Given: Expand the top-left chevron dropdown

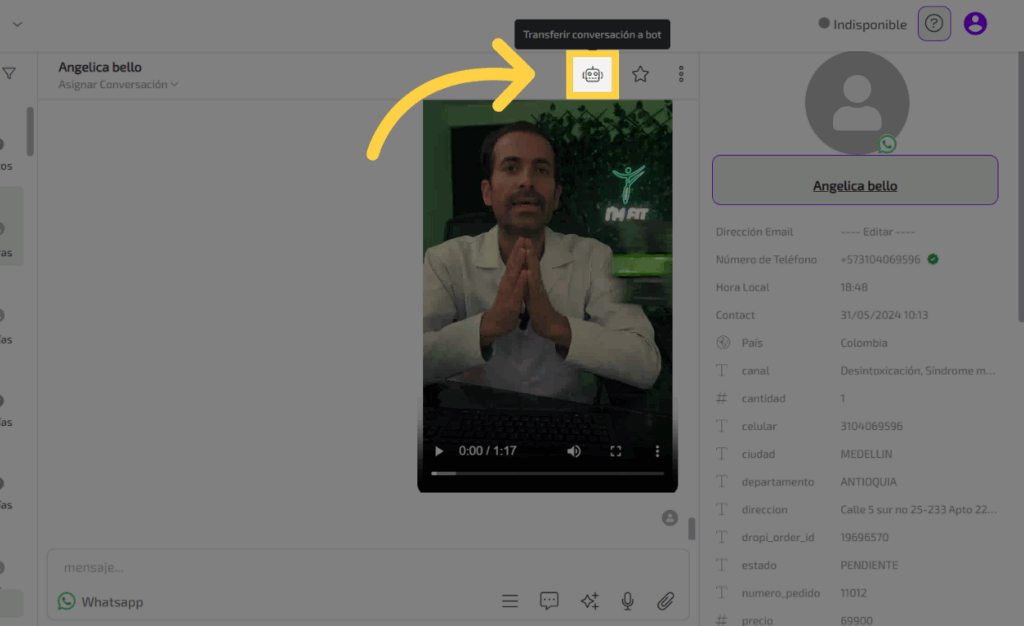Looking at the screenshot, I should 17,24.
